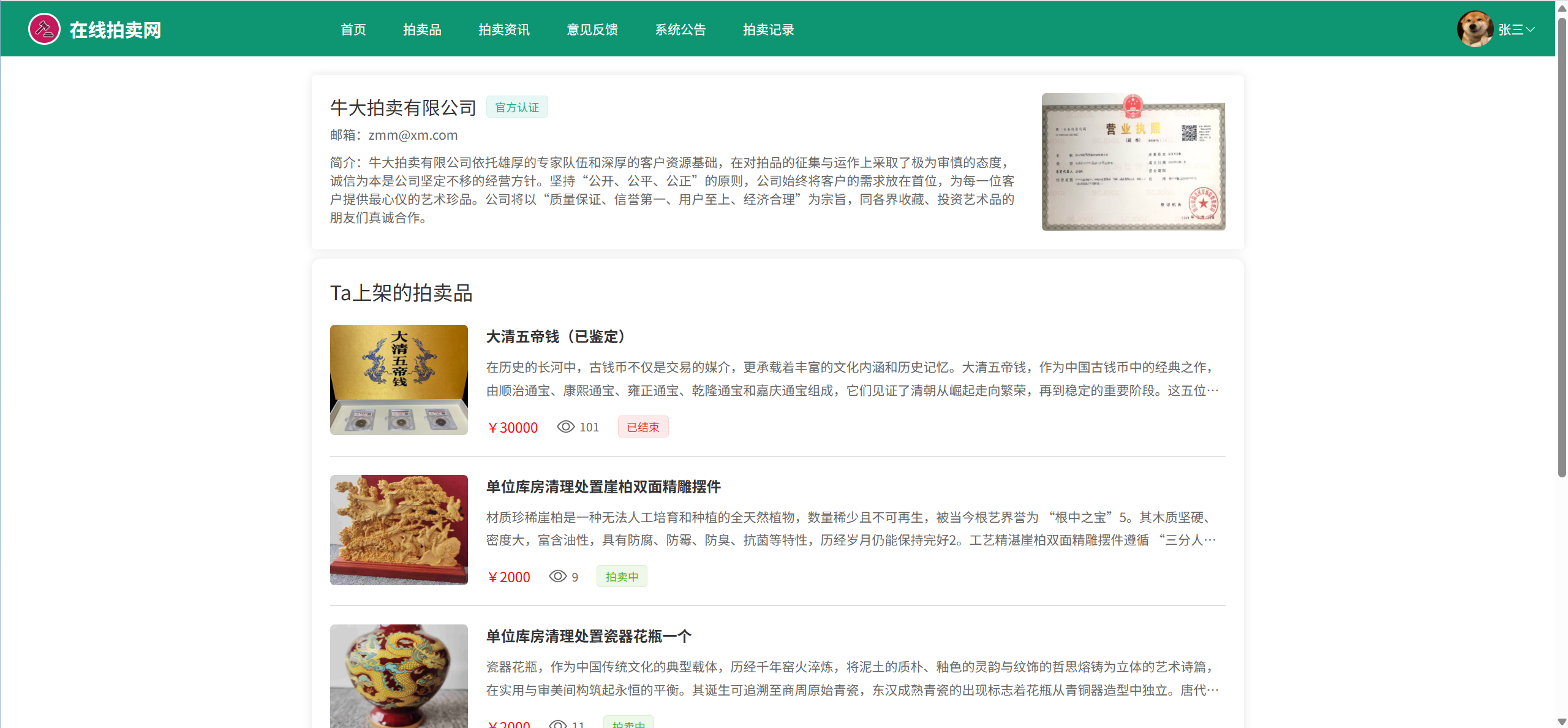The image size is (1568, 728).
Task: Open 拍卖记录 auction records
Action: point(768,29)
